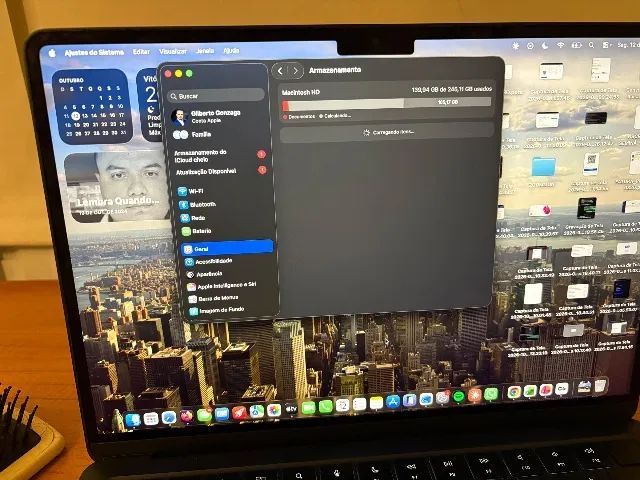Open the Janela menu

205,51
